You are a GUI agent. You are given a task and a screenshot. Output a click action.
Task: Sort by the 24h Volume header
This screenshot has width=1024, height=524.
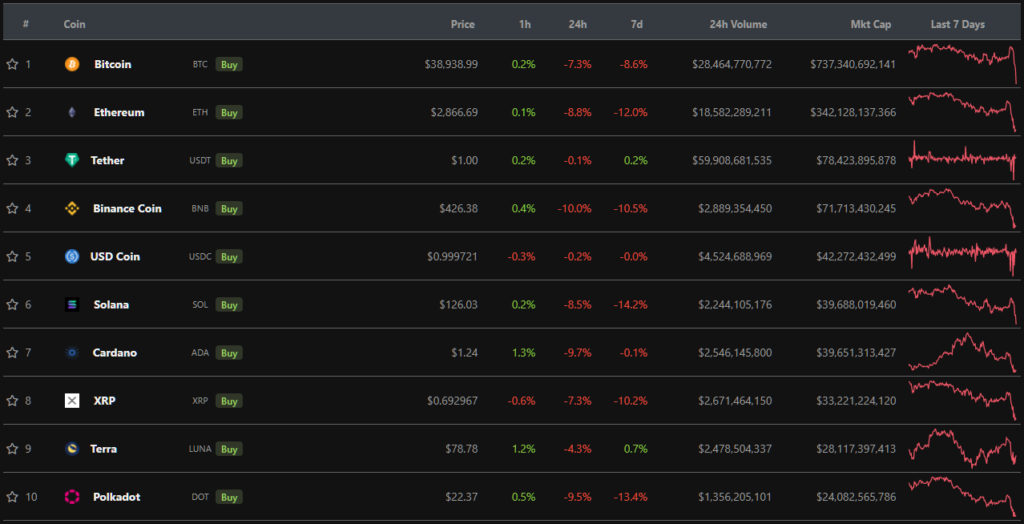click(x=738, y=24)
